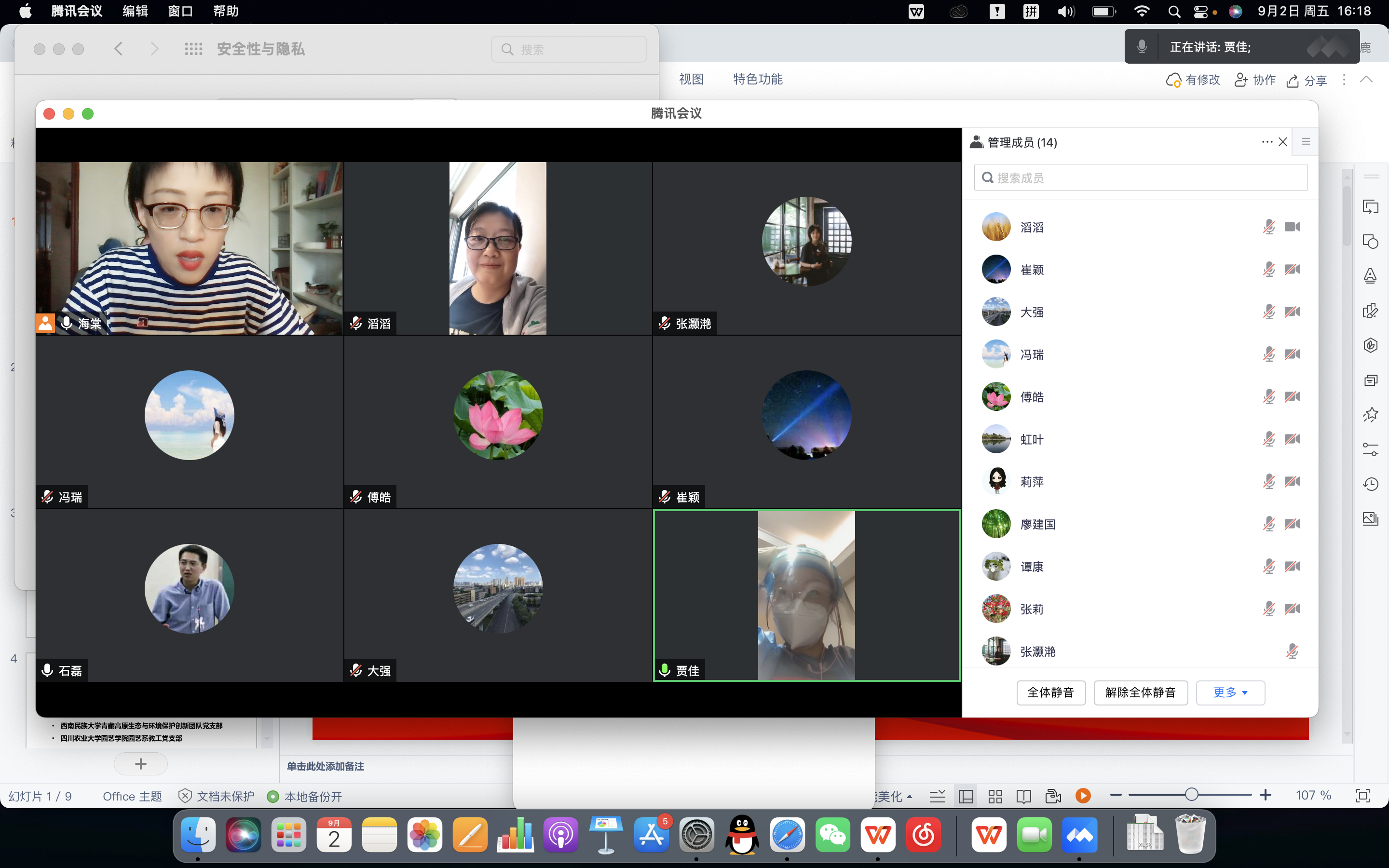Screen dimensions: 1389x868
Task: Click 单击此处添加备注 notes area
Action: [326, 766]
